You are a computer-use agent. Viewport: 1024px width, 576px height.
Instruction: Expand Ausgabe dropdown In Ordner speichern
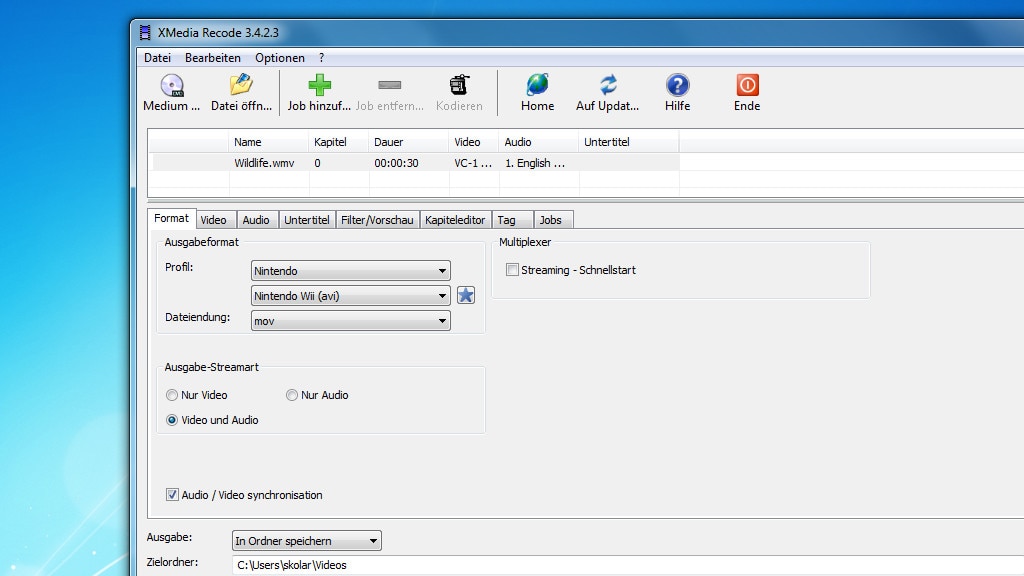306,541
